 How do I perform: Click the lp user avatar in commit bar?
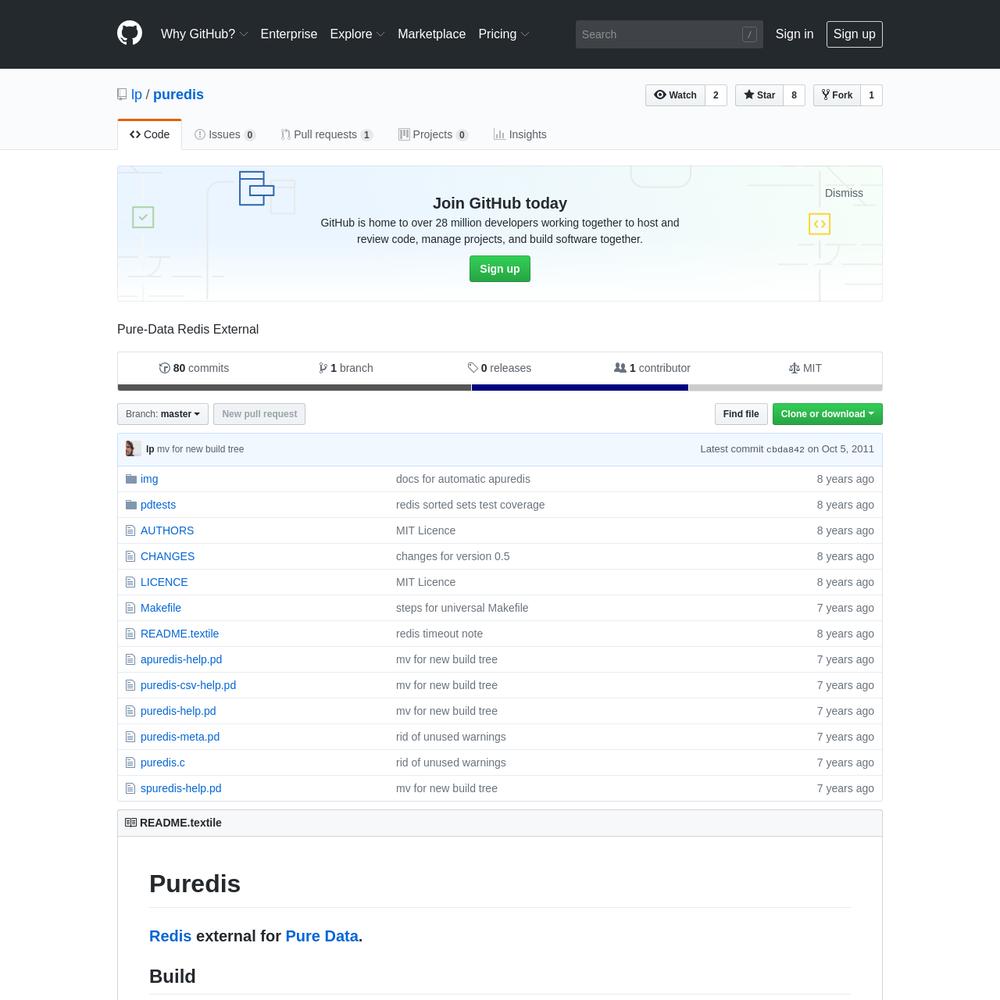133,449
